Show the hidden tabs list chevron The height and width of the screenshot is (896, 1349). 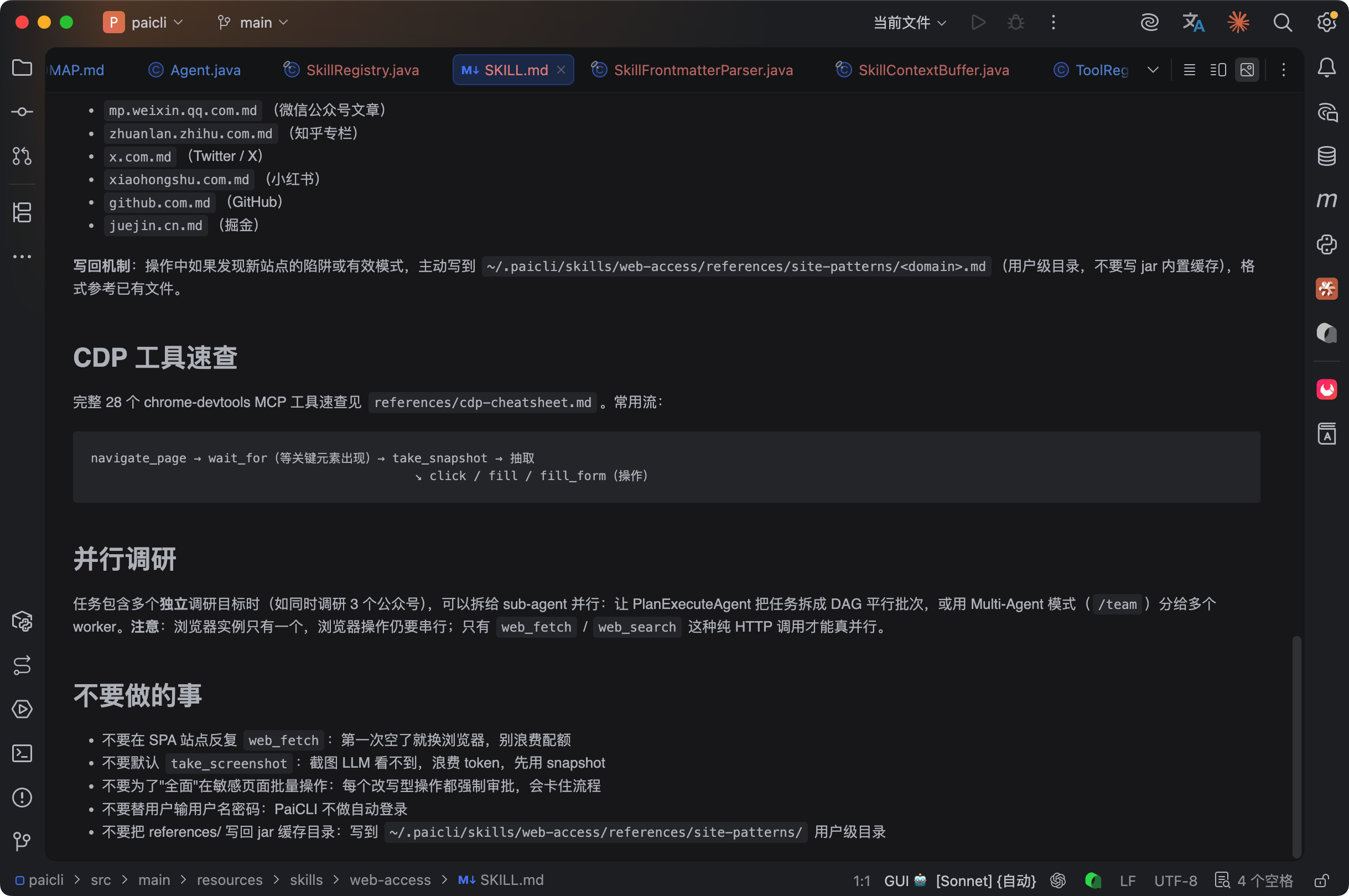tap(1153, 70)
